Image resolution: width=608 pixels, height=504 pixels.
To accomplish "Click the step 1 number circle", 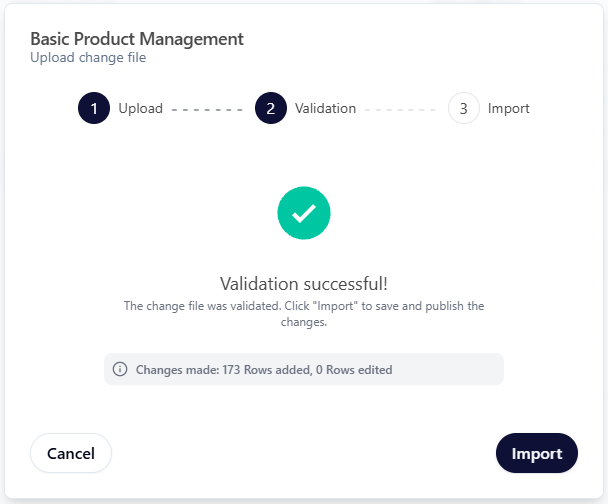I will coord(94,108).
